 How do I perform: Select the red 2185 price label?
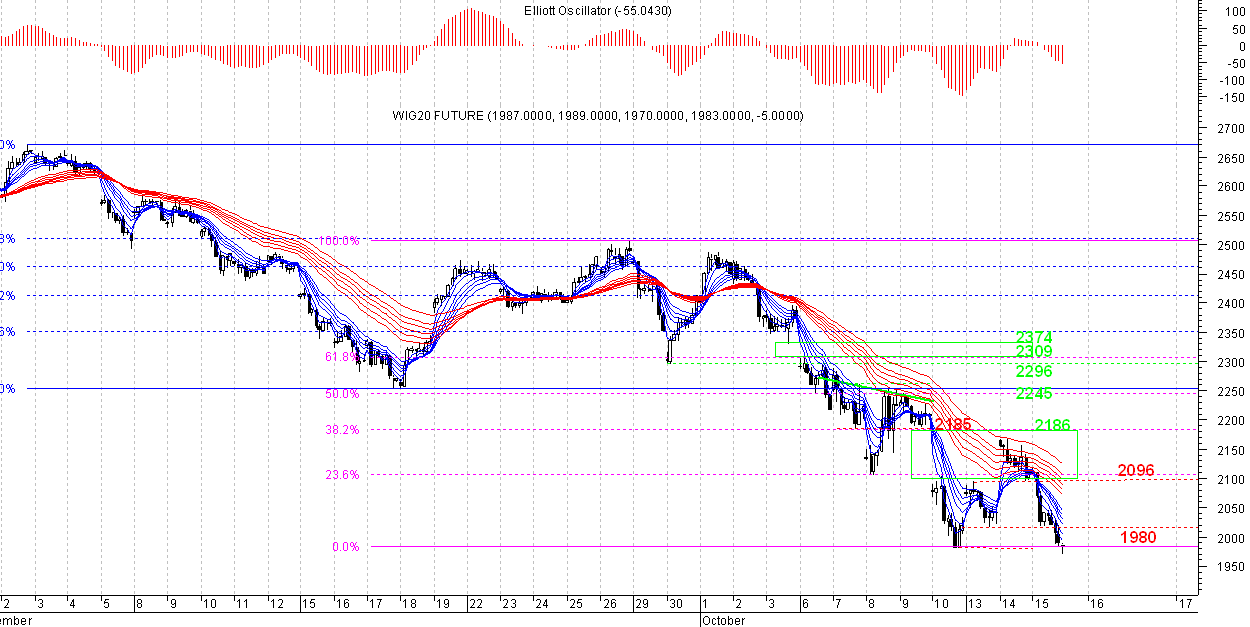click(952, 425)
